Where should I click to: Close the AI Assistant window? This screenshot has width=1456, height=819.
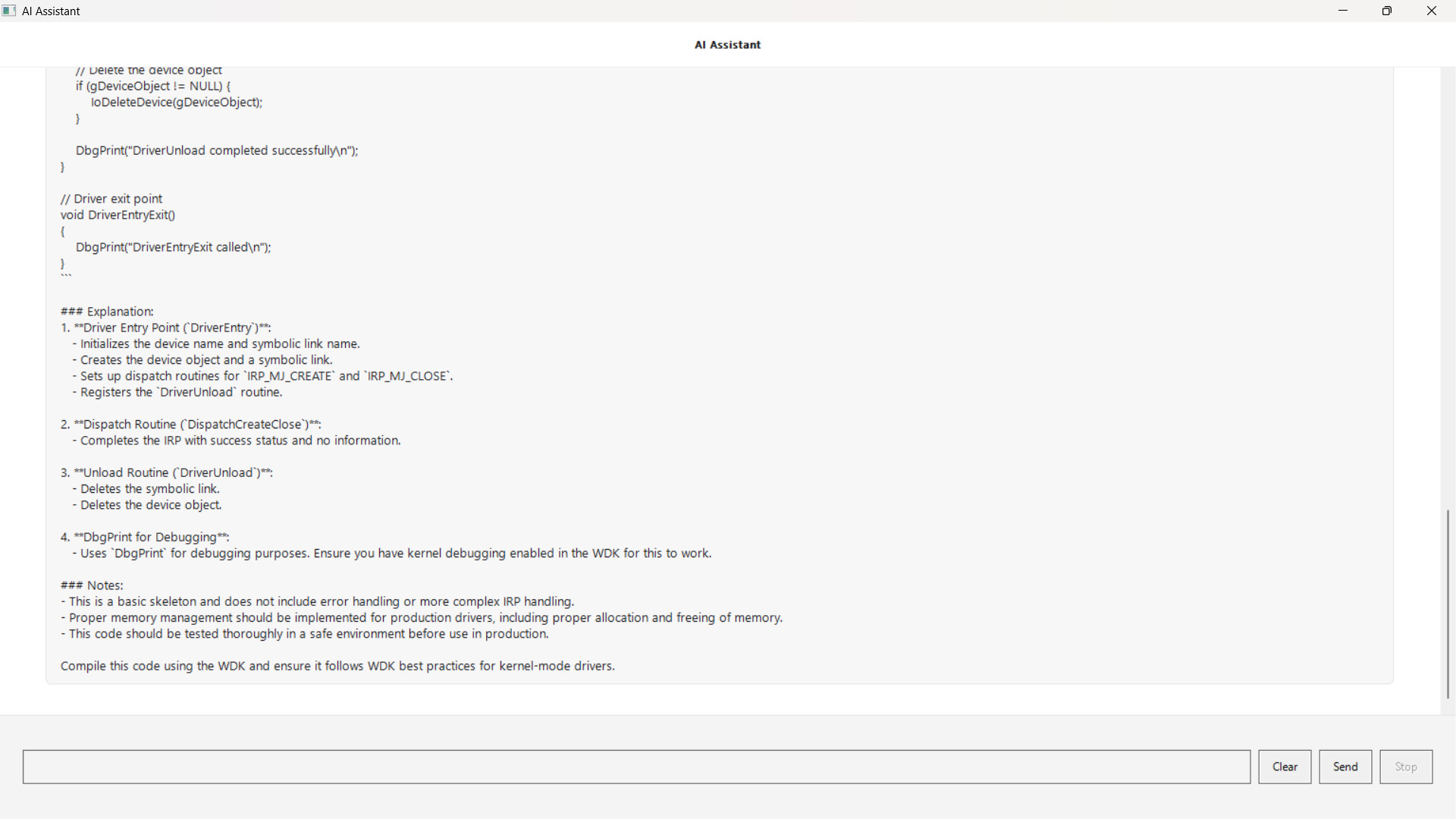pyautogui.click(x=1432, y=11)
